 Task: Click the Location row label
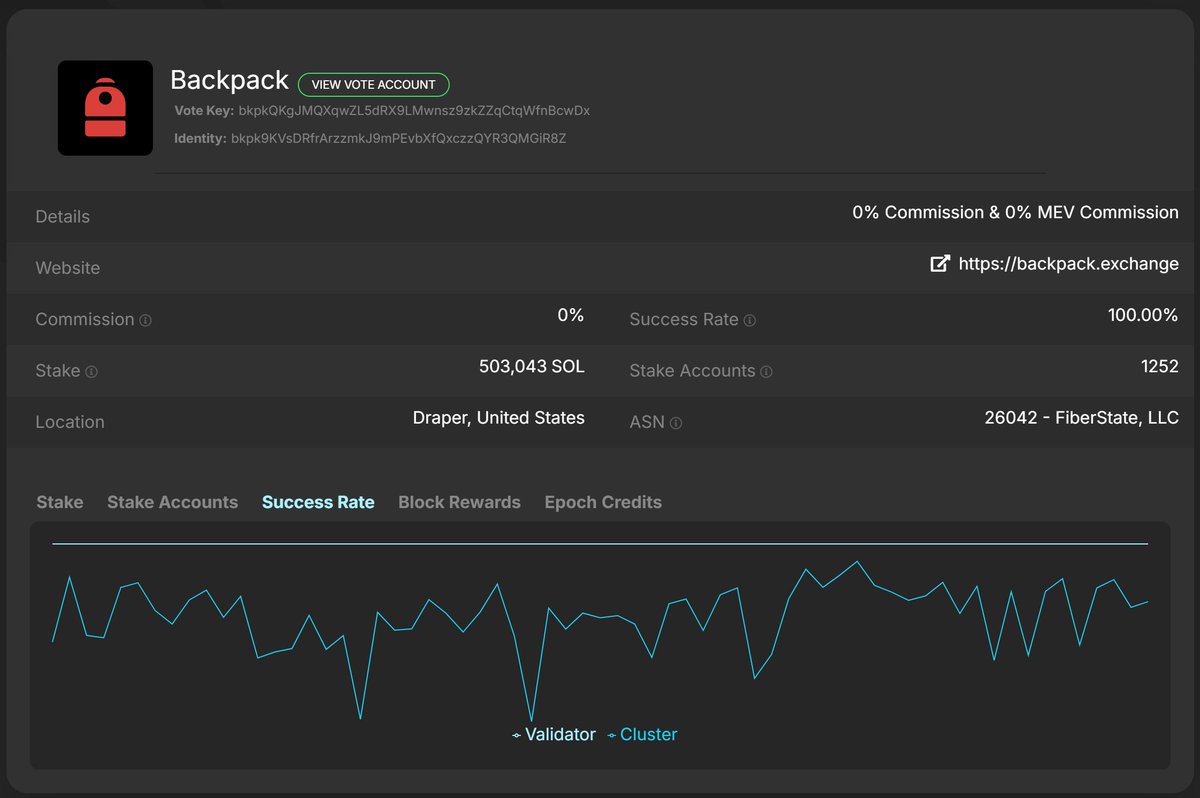[x=70, y=422]
